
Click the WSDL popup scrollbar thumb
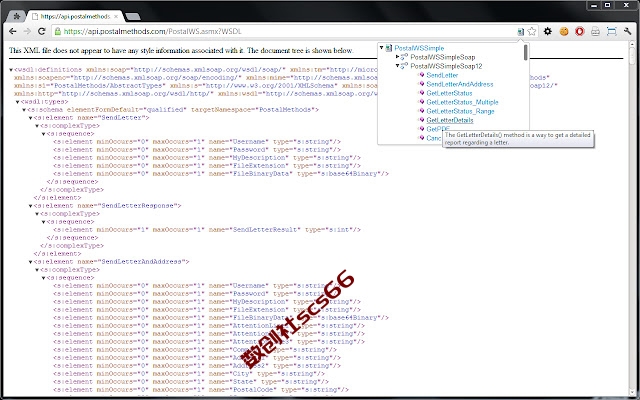(x=526, y=52)
